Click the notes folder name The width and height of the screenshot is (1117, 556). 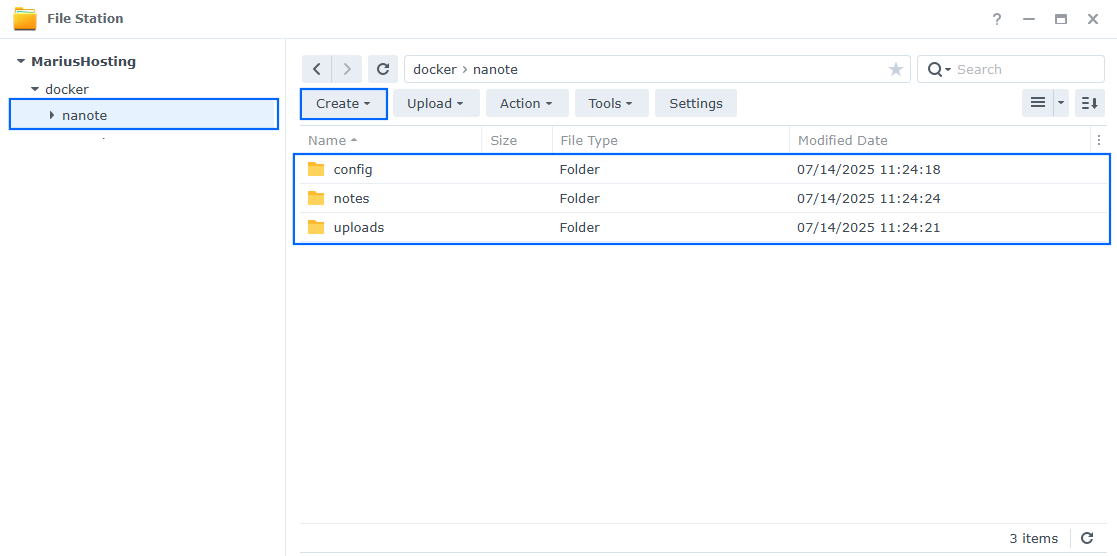pos(351,198)
